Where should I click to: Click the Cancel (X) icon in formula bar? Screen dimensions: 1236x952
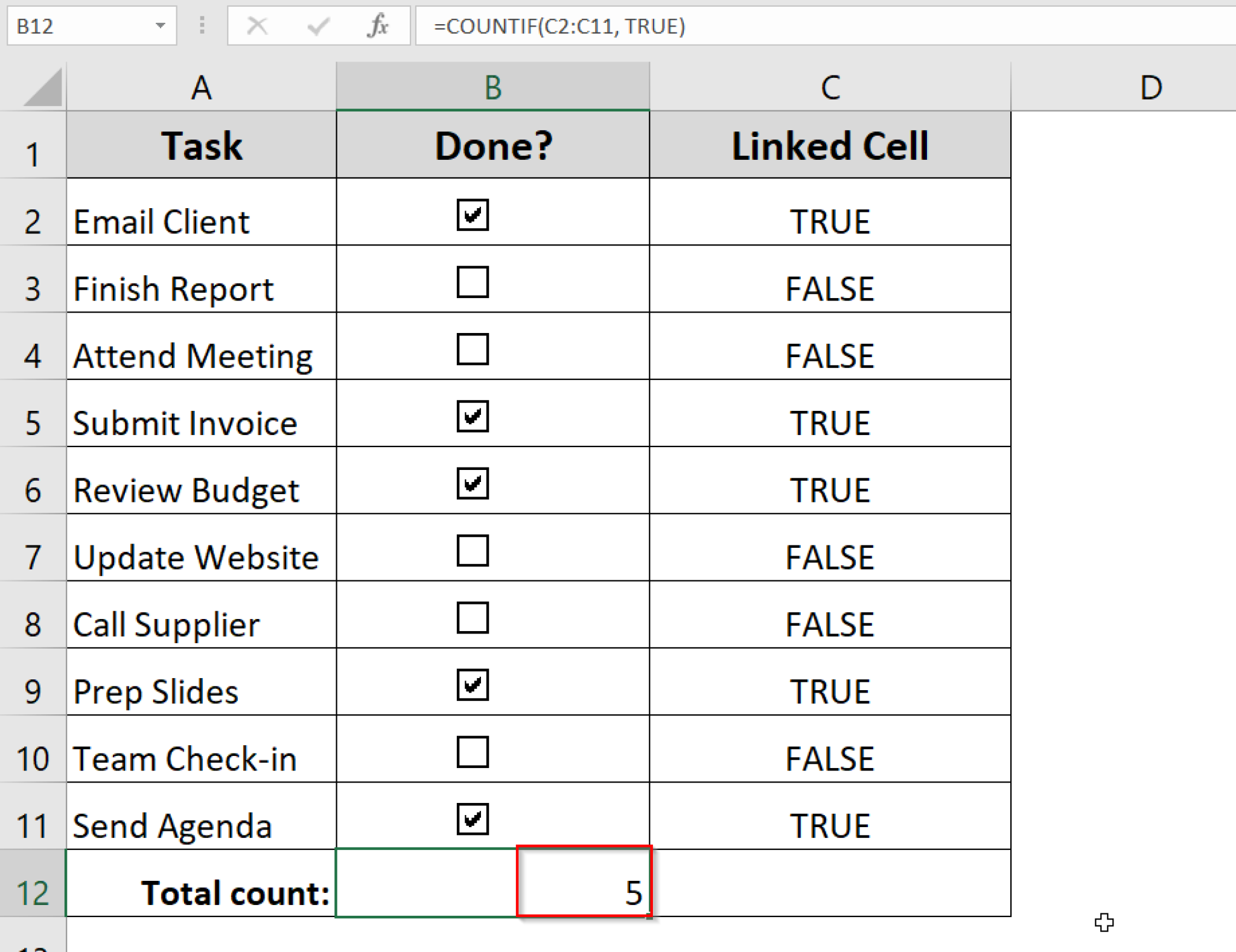click(x=258, y=25)
